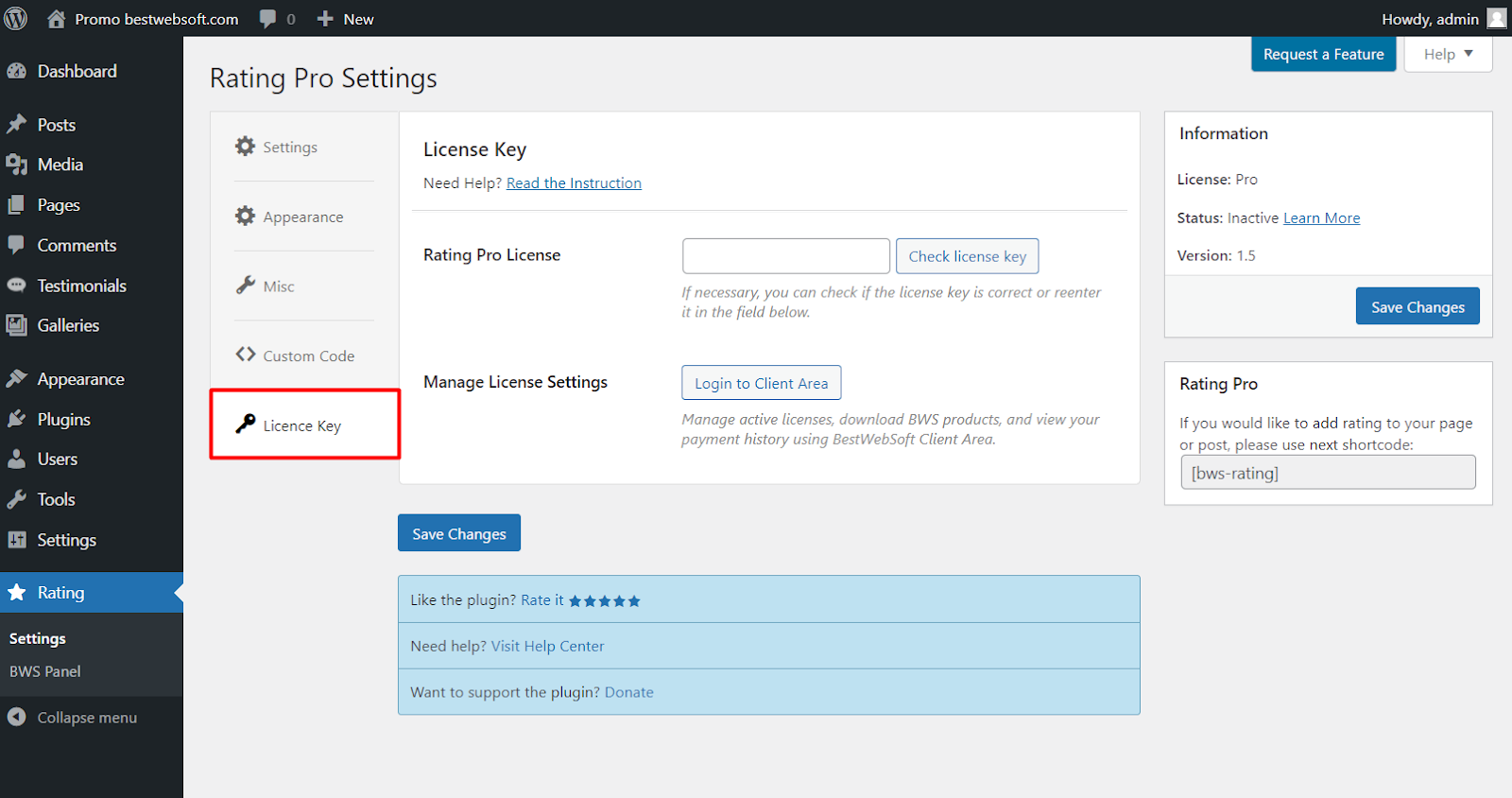Click the WordPress logo icon
Screen dimensions: 1512x798
[x=16, y=18]
